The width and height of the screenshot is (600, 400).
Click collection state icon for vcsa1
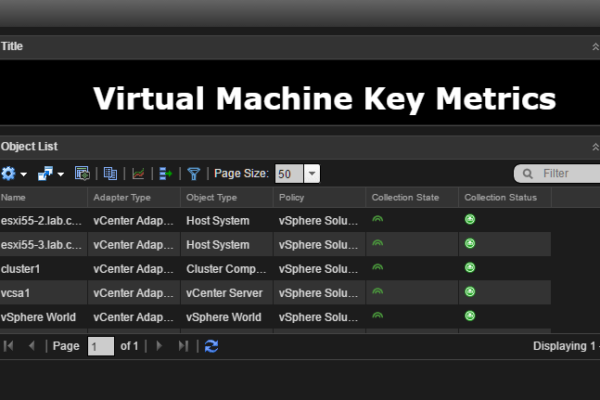click(378, 292)
